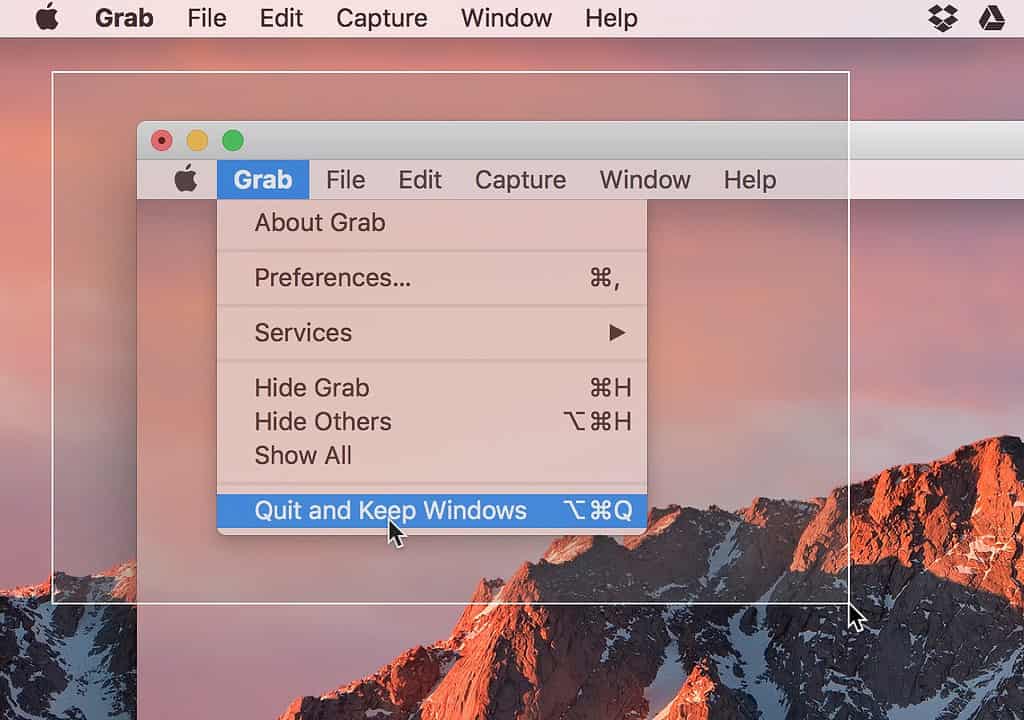Open Preferences… from the Grab menu

pos(432,278)
